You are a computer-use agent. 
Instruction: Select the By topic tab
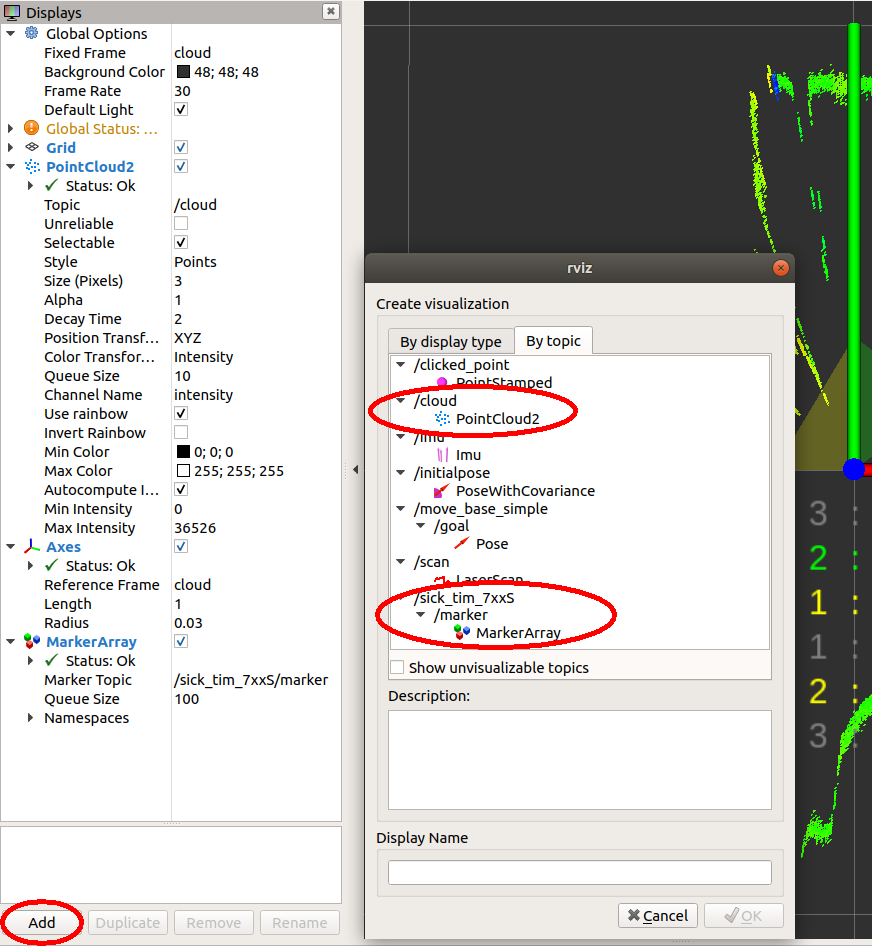tap(553, 340)
